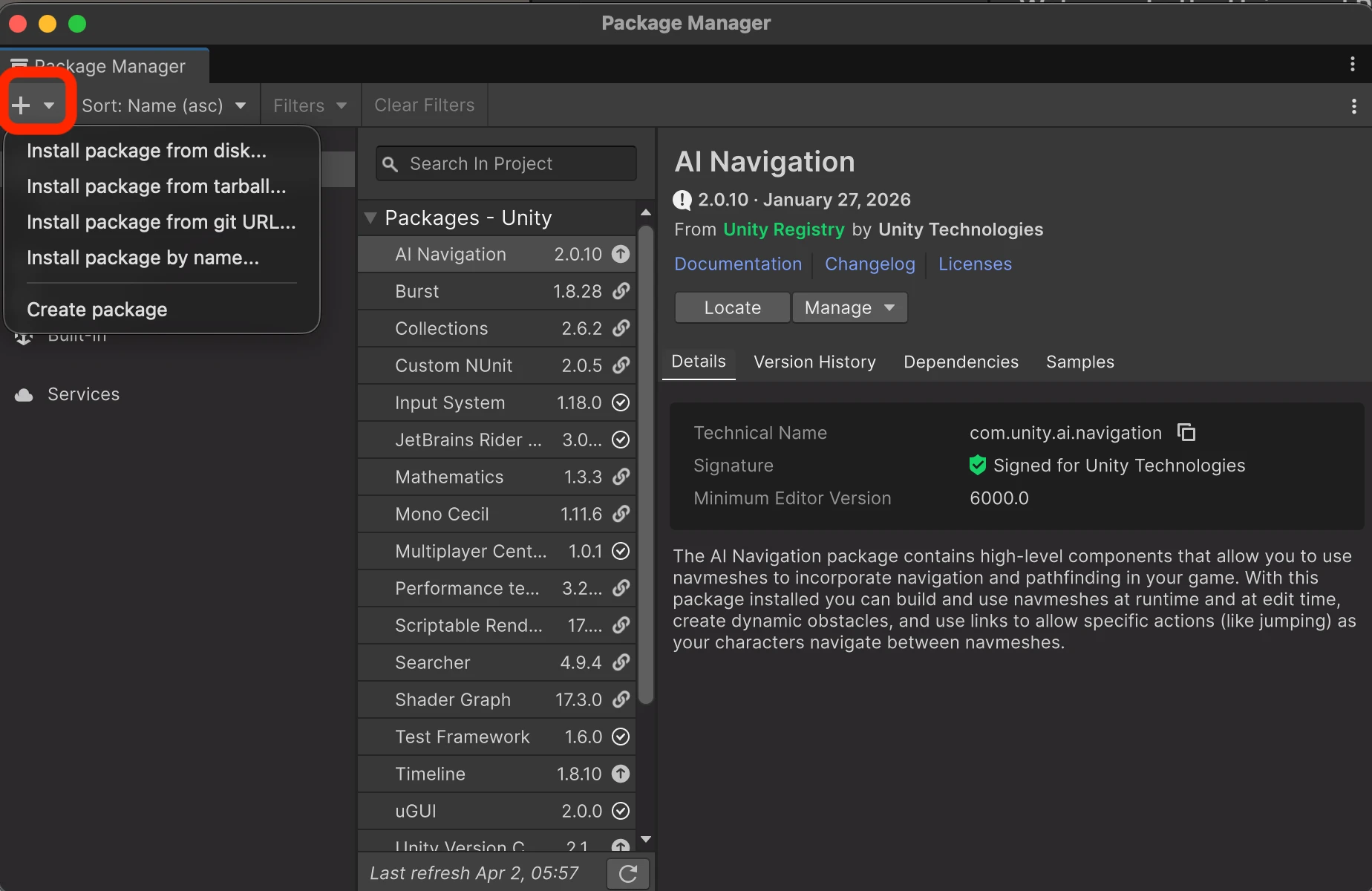Click AI Navigation update-available arrow icon
The image size is (1372, 891).
coord(621,254)
